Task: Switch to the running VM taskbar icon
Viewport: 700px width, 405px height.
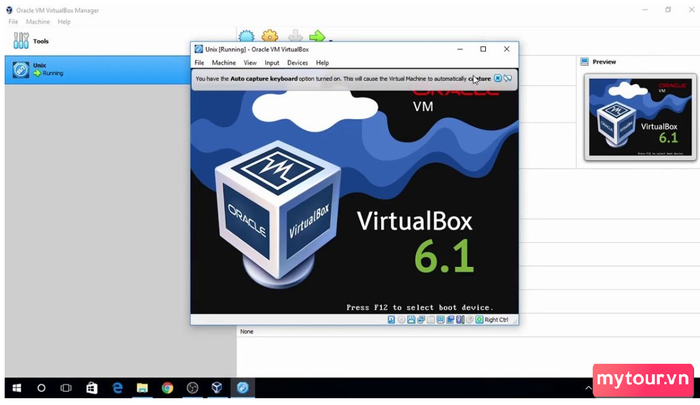Action: [x=242, y=388]
